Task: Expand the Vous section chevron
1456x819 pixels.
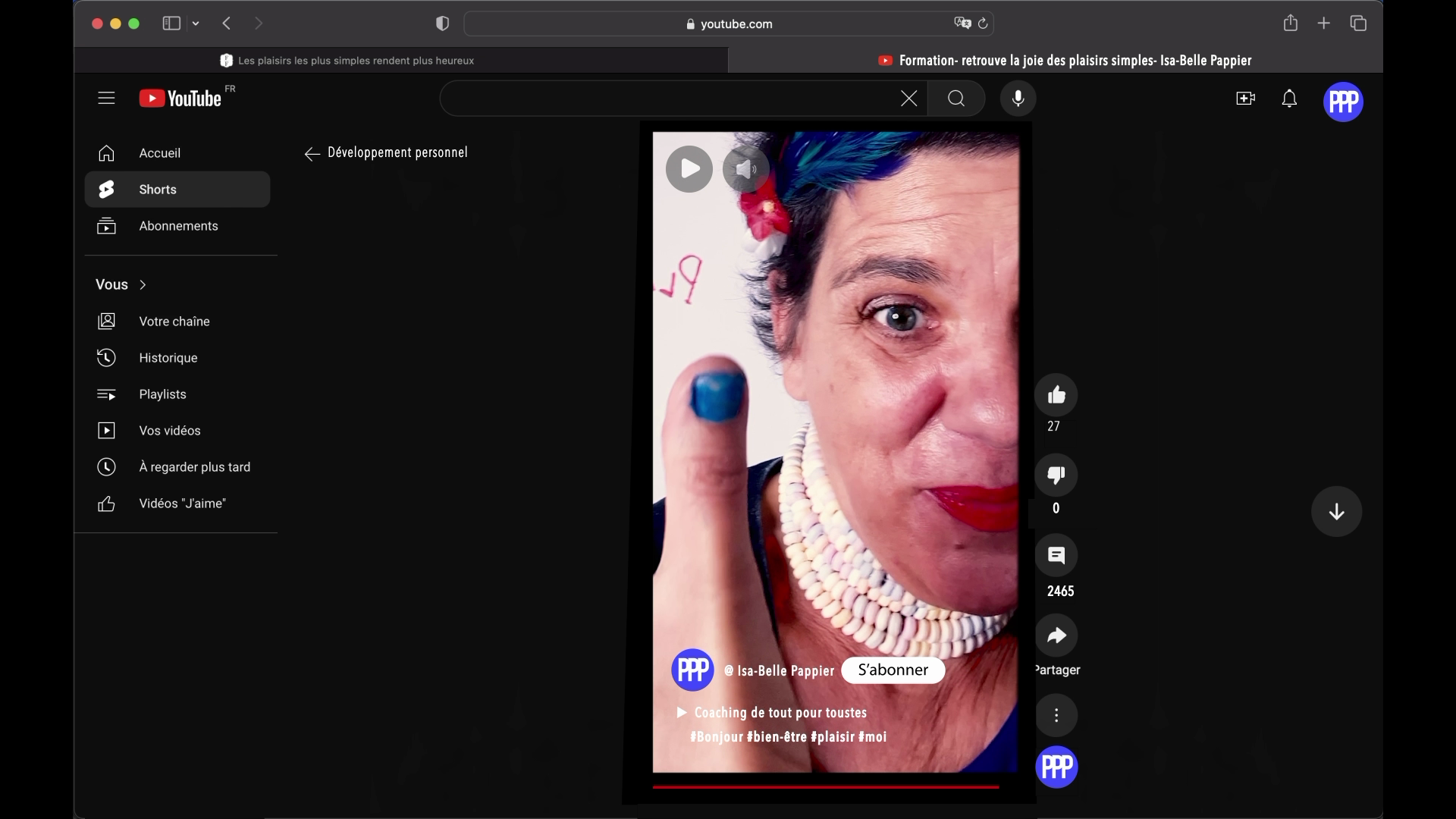Action: click(x=143, y=285)
